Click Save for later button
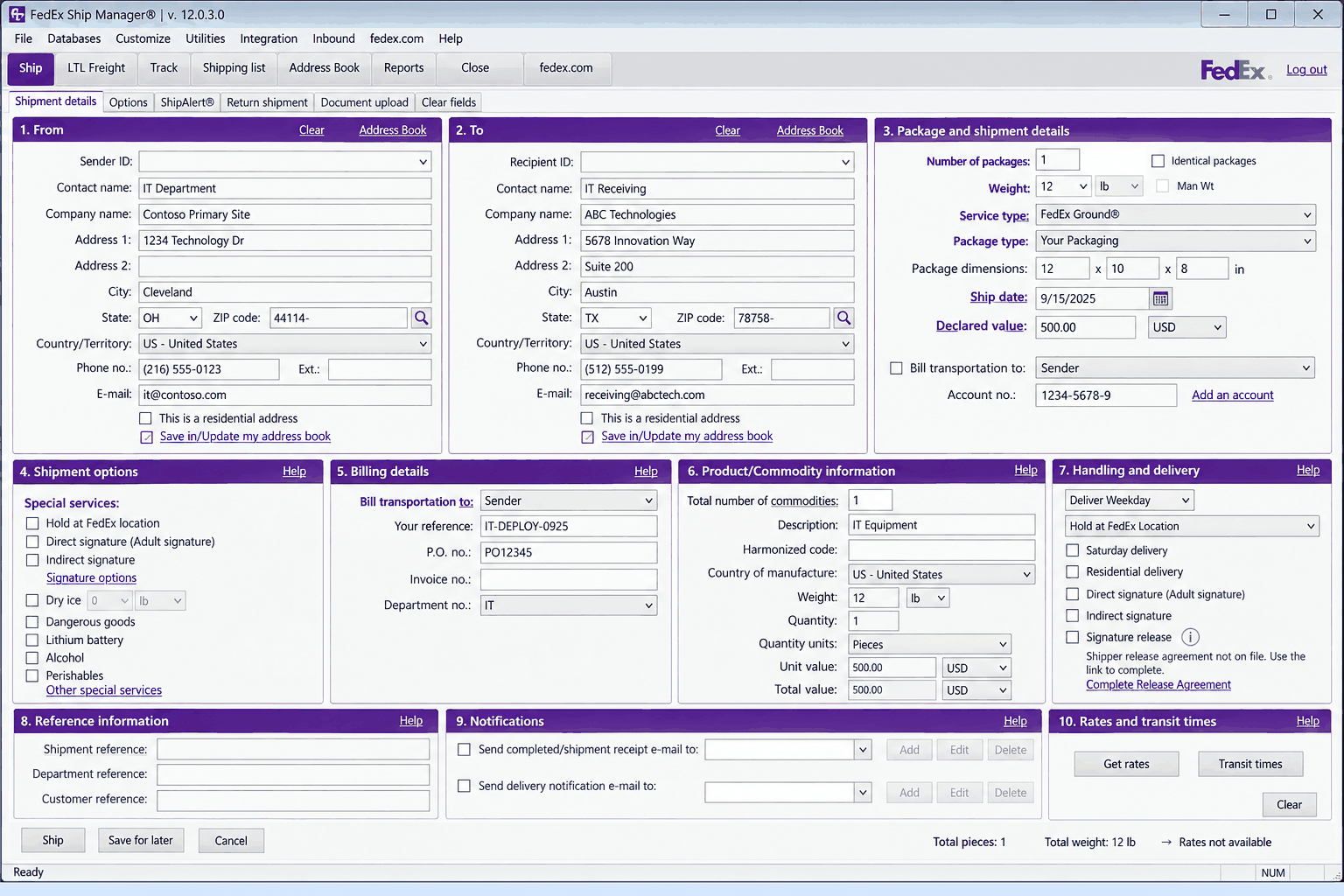1344x896 pixels. [x=141, y=841]
